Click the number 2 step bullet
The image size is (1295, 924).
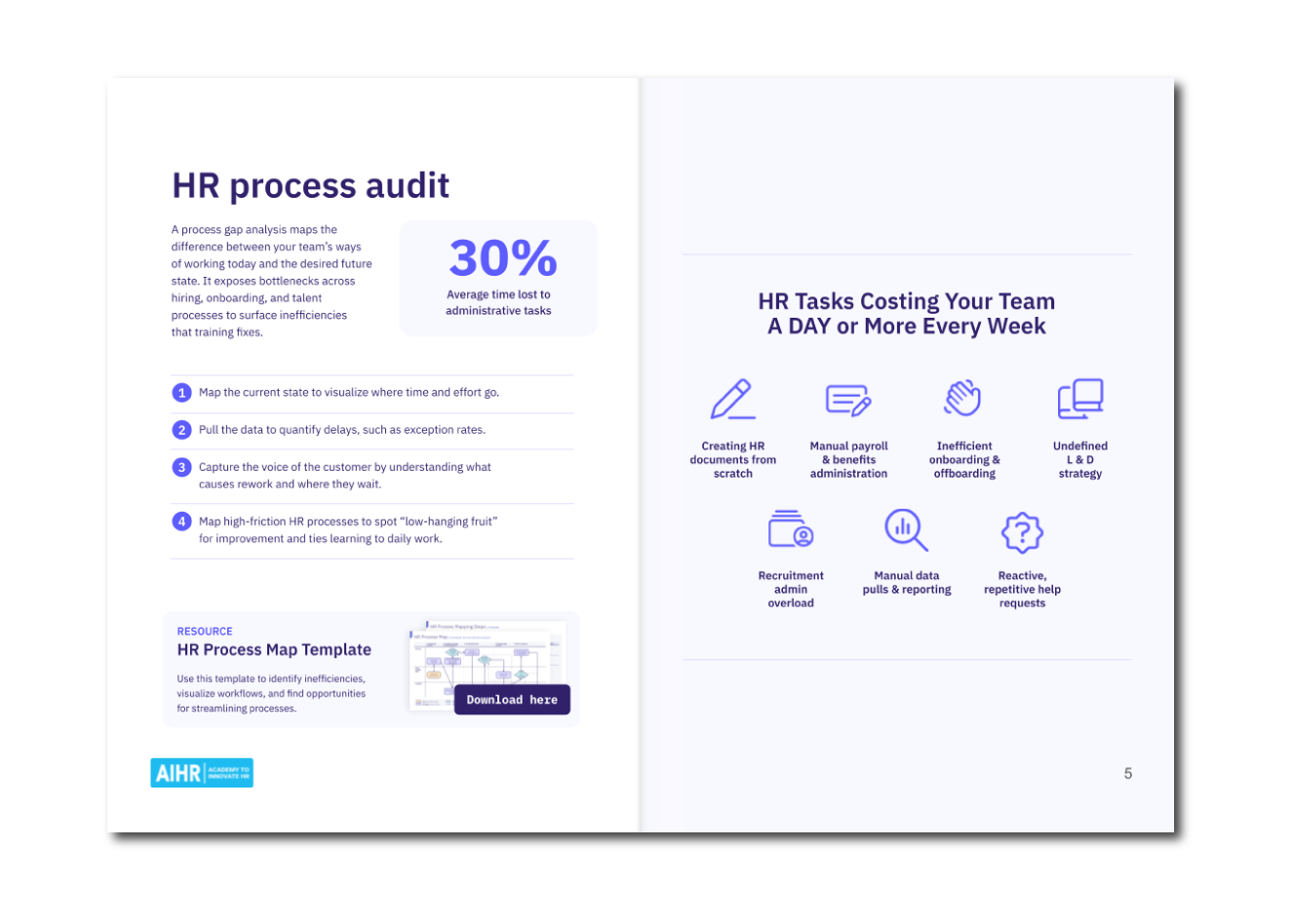pyautogui.click(x=181, y=430)
